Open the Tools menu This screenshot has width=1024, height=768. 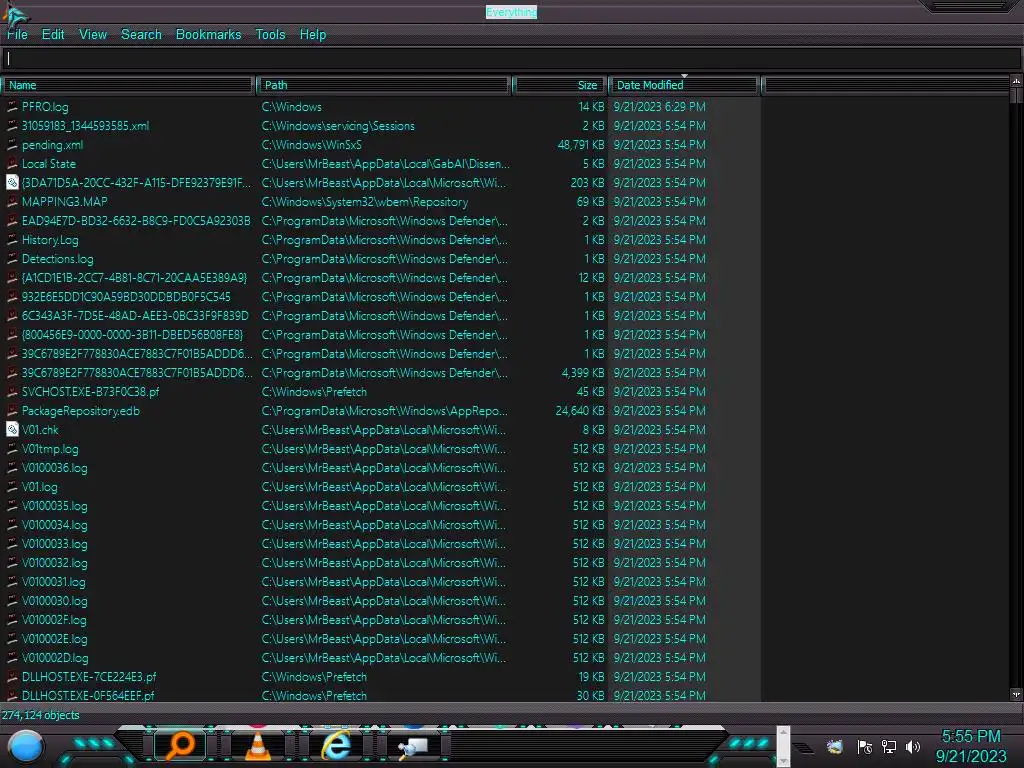click(x=270, y=35)
